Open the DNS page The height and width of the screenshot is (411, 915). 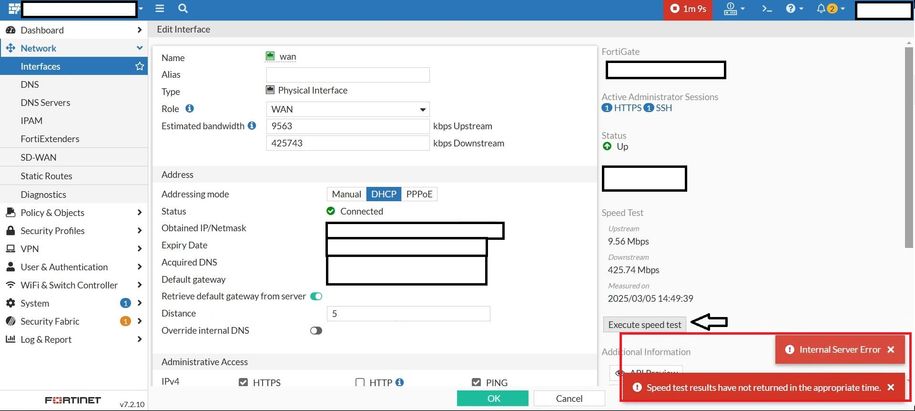[74, 85]
